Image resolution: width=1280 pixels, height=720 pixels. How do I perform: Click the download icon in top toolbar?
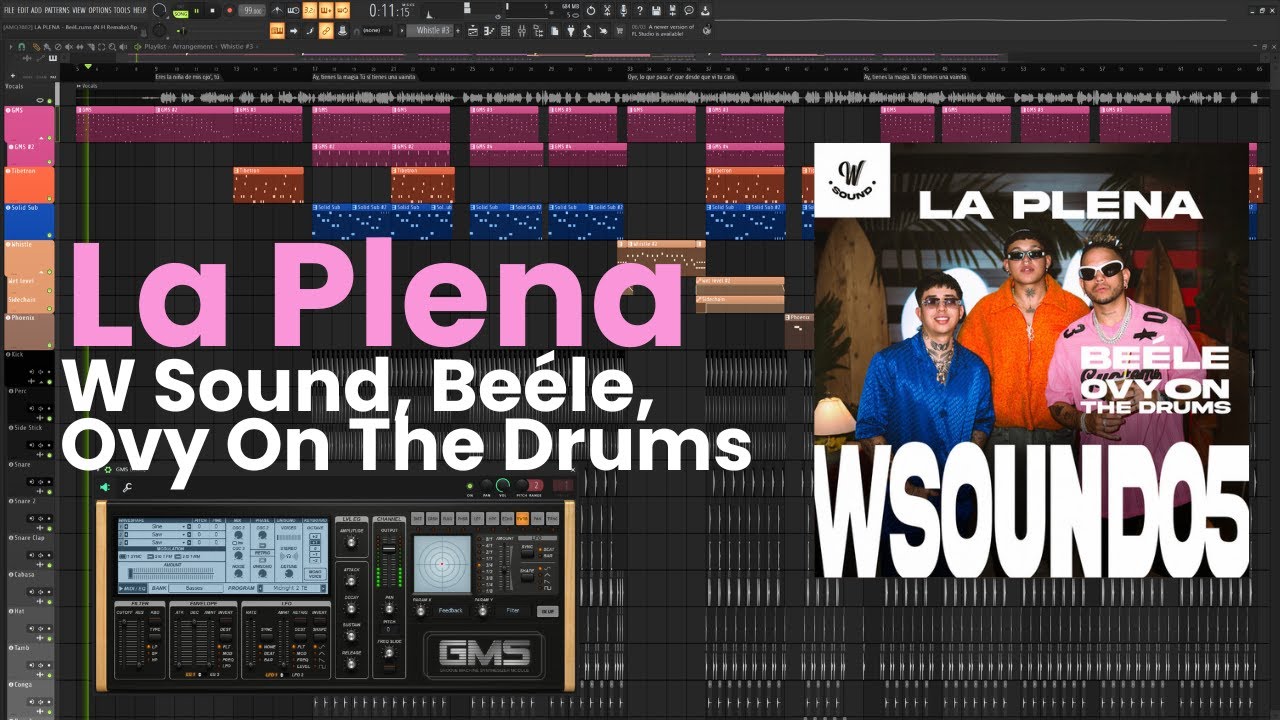705,10
